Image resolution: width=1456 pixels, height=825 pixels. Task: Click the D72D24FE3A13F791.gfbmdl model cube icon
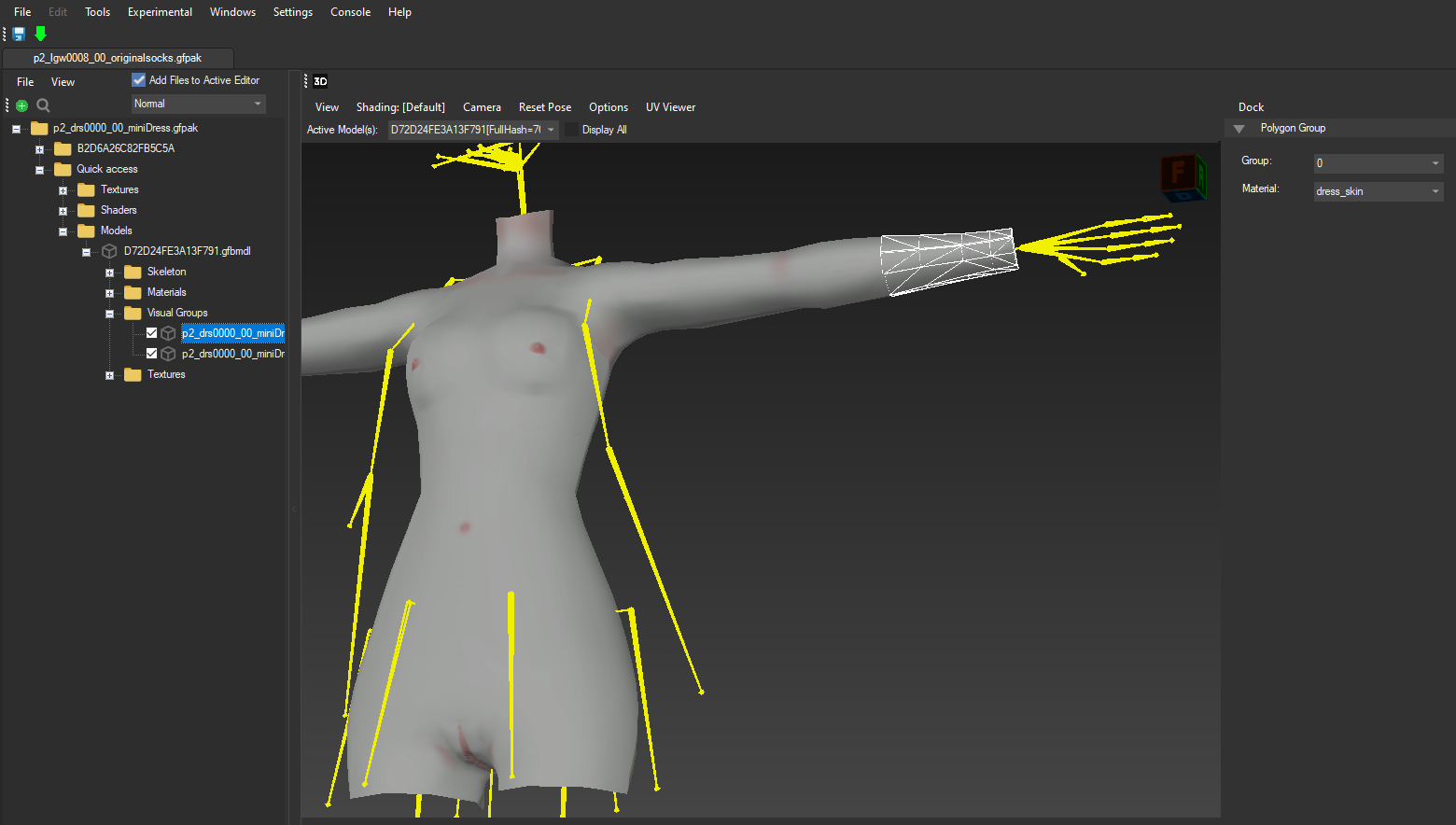tap(109, 251)
